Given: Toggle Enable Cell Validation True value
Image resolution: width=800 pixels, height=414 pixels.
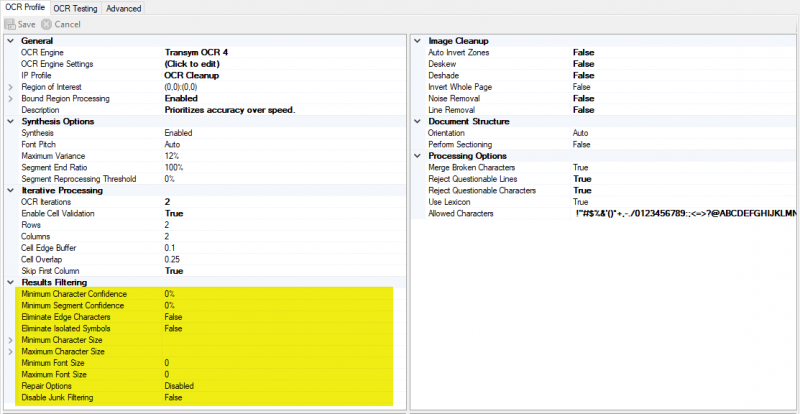Looking at the screenshot, I should pos(174,213).
